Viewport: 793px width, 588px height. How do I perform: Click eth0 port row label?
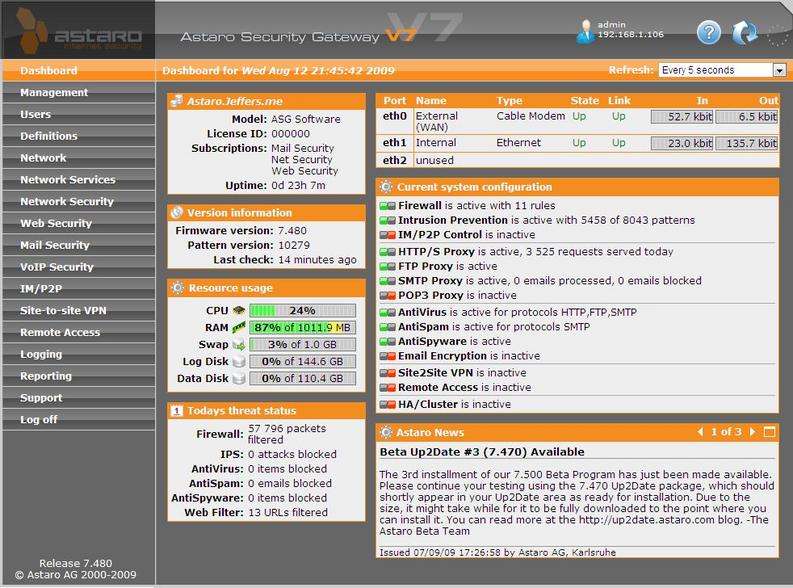(x=394, y=116)
